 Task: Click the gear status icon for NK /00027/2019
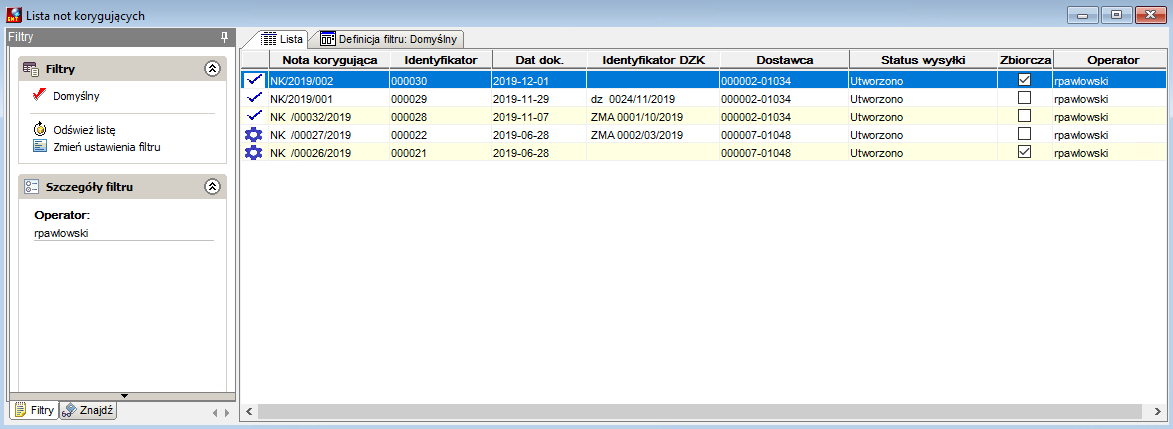pyautogui.click(x=254, y=134)
